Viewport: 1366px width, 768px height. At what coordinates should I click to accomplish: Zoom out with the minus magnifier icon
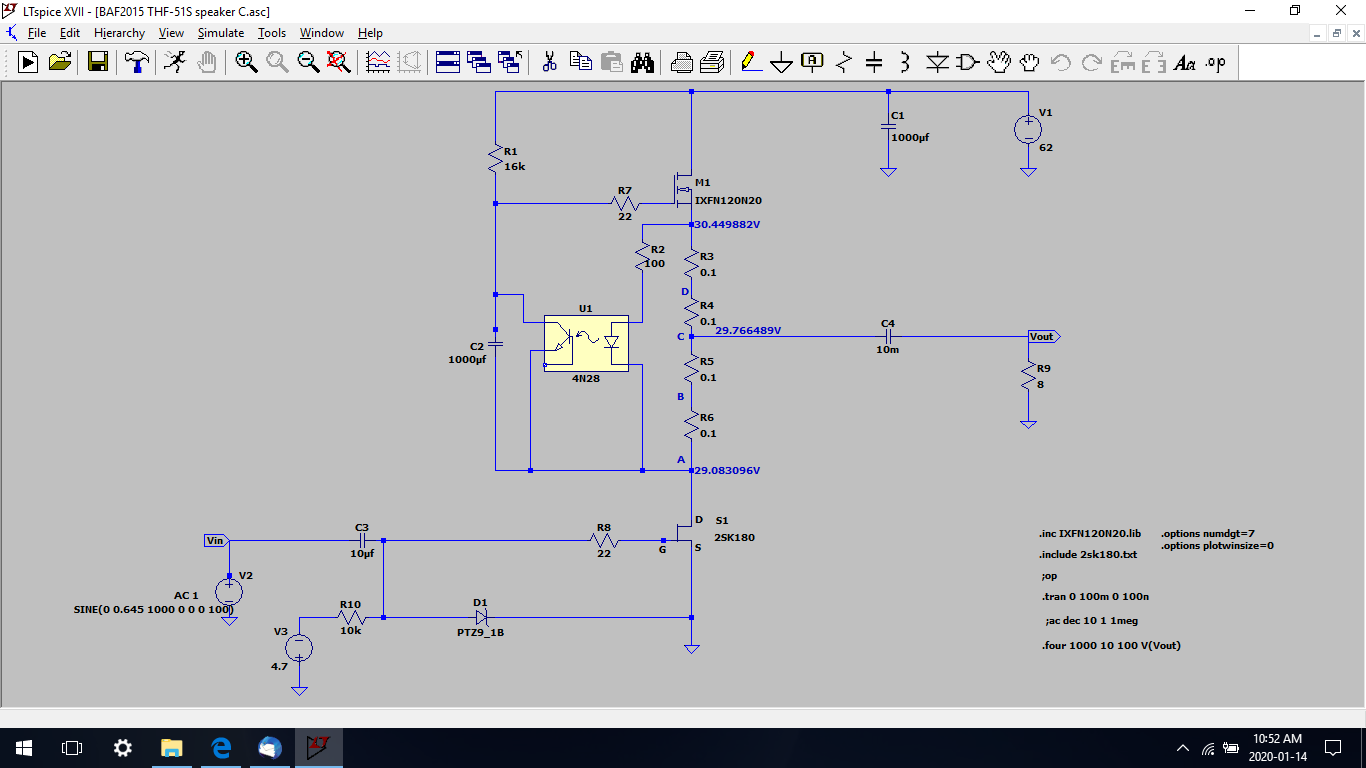[x=308, y=62]
